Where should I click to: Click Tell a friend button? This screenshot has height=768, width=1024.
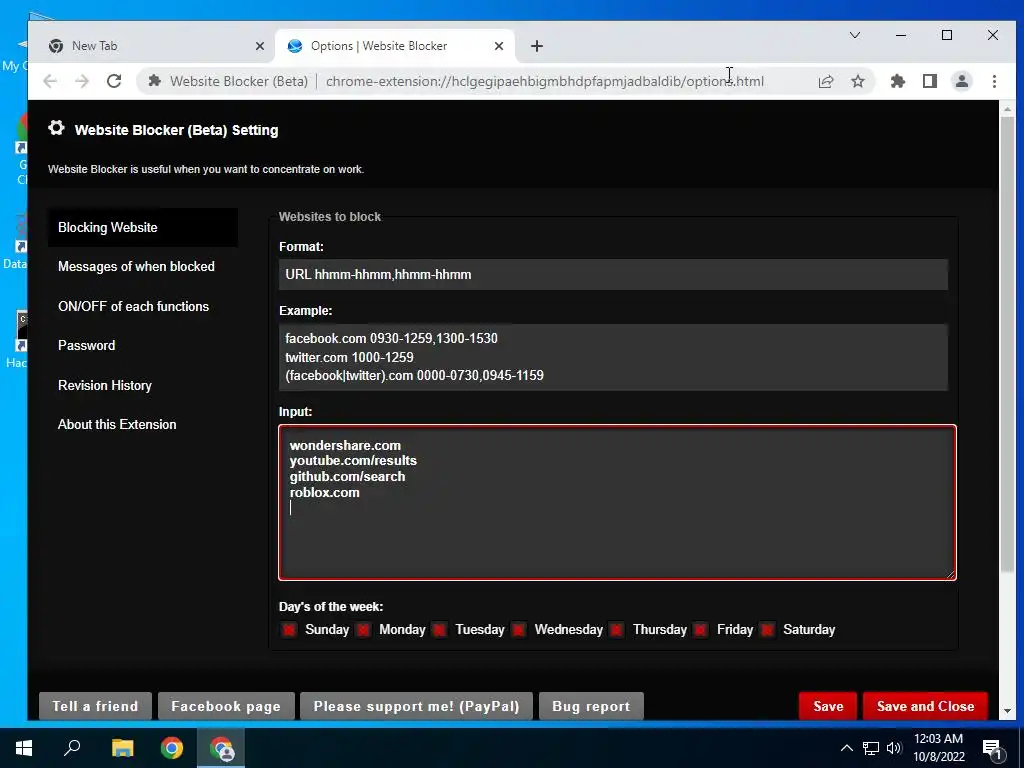click(95, 706)
